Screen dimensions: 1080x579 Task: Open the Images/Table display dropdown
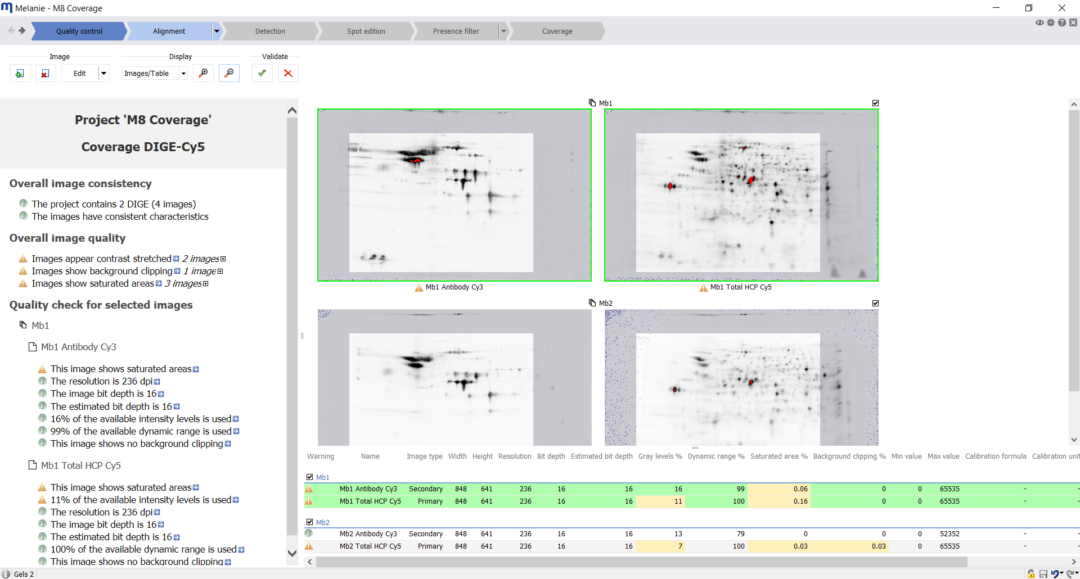183,73
